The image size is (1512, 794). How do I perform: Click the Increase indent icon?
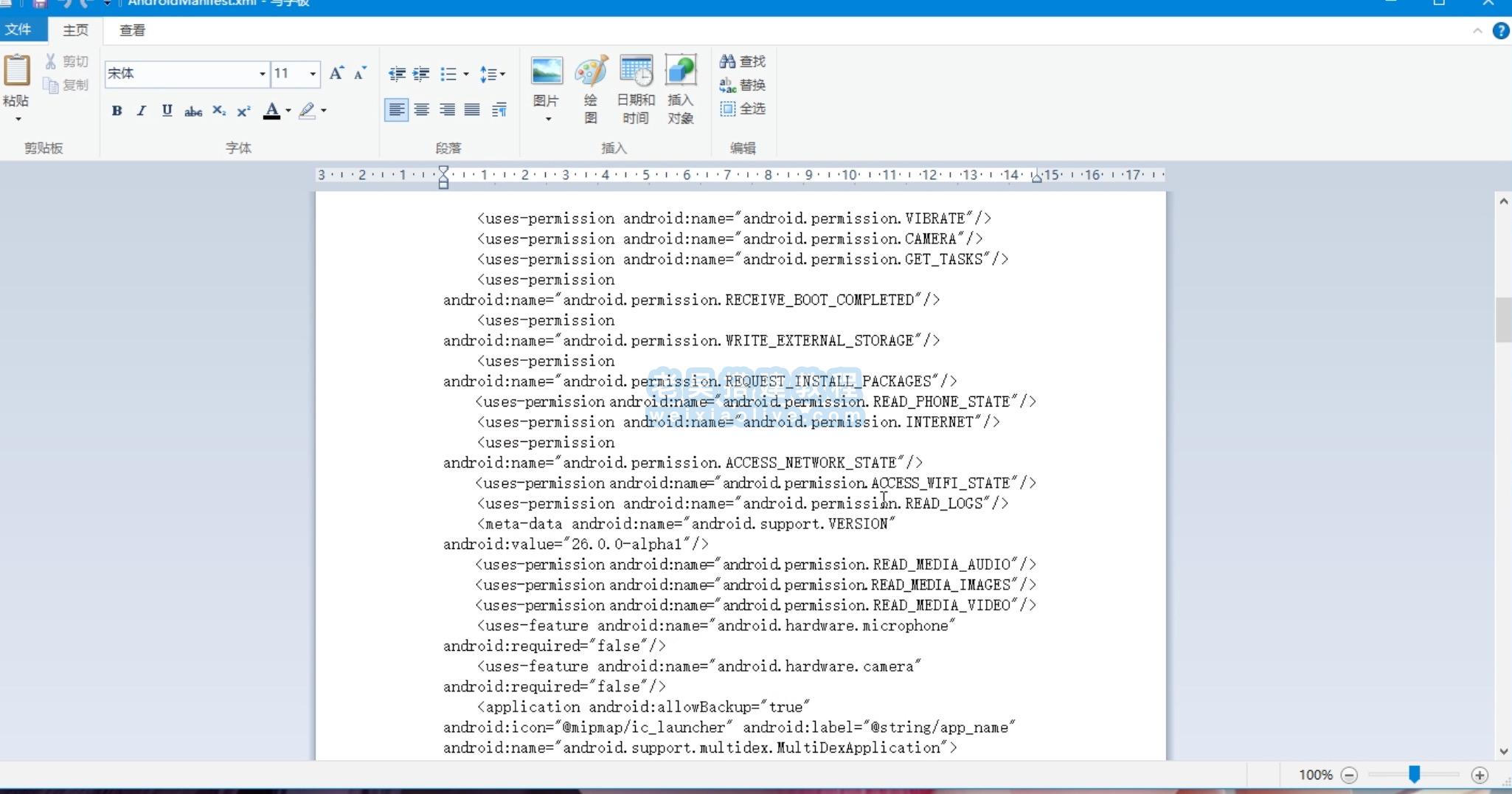(x=421, y=74)
